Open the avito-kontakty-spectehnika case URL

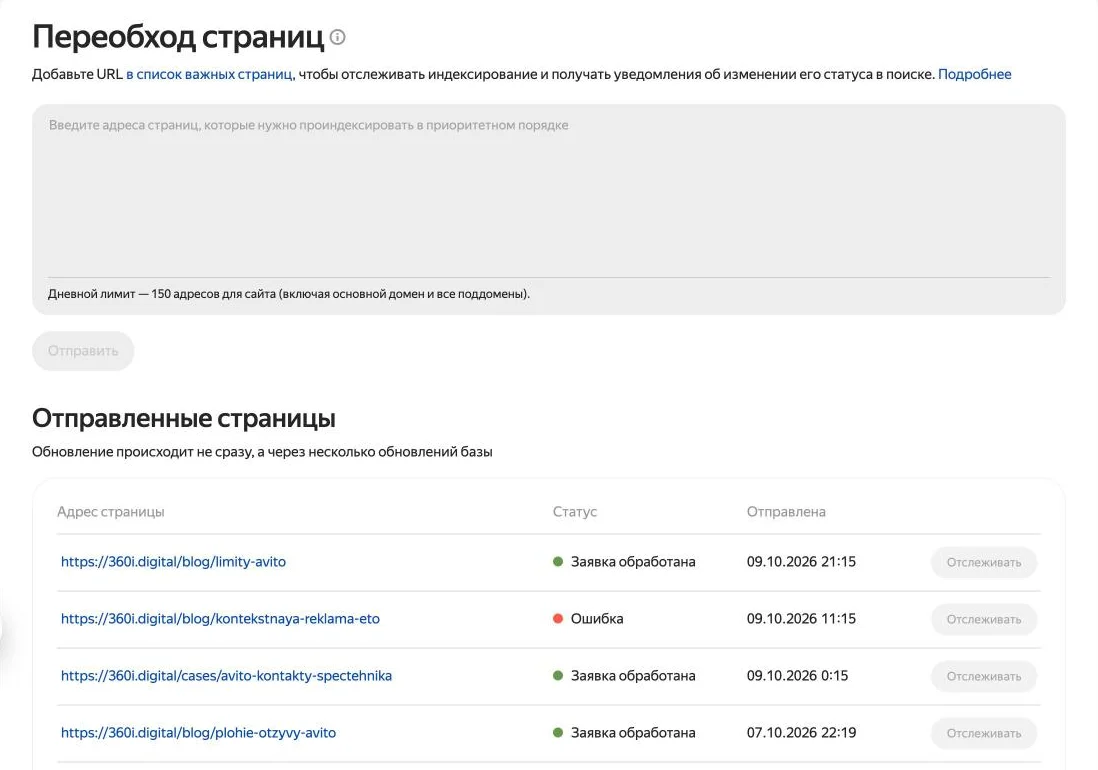coord(226,676)
